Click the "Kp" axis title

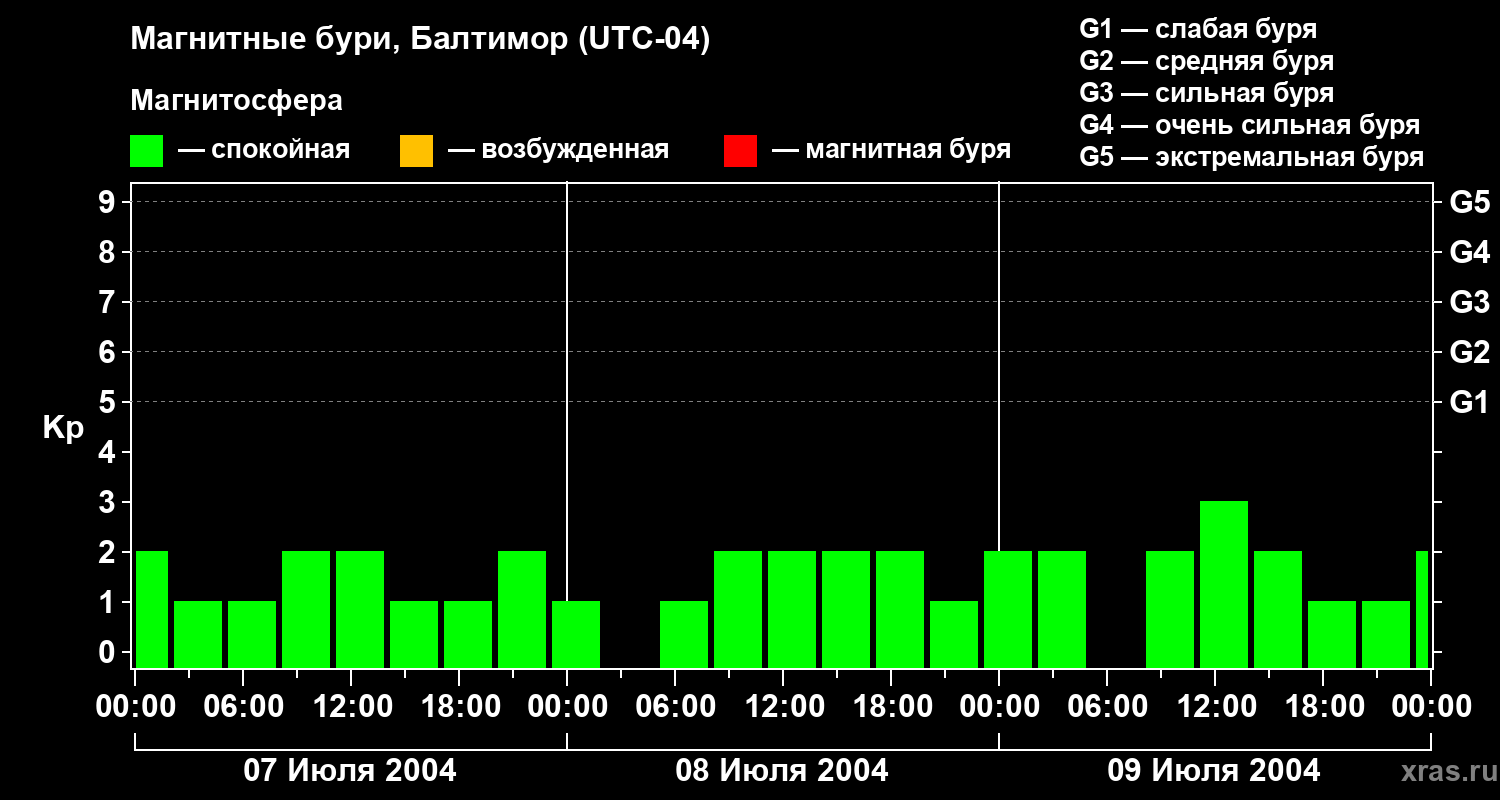click(63, 428)
